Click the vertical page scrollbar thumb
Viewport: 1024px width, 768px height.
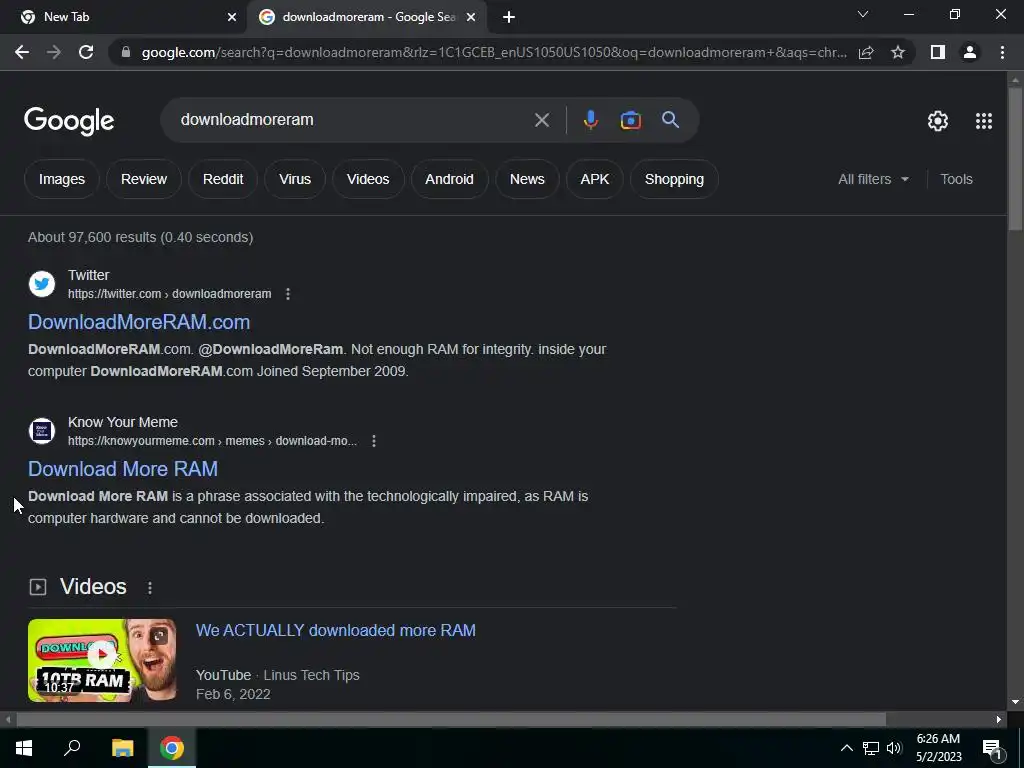(1014, 158)
